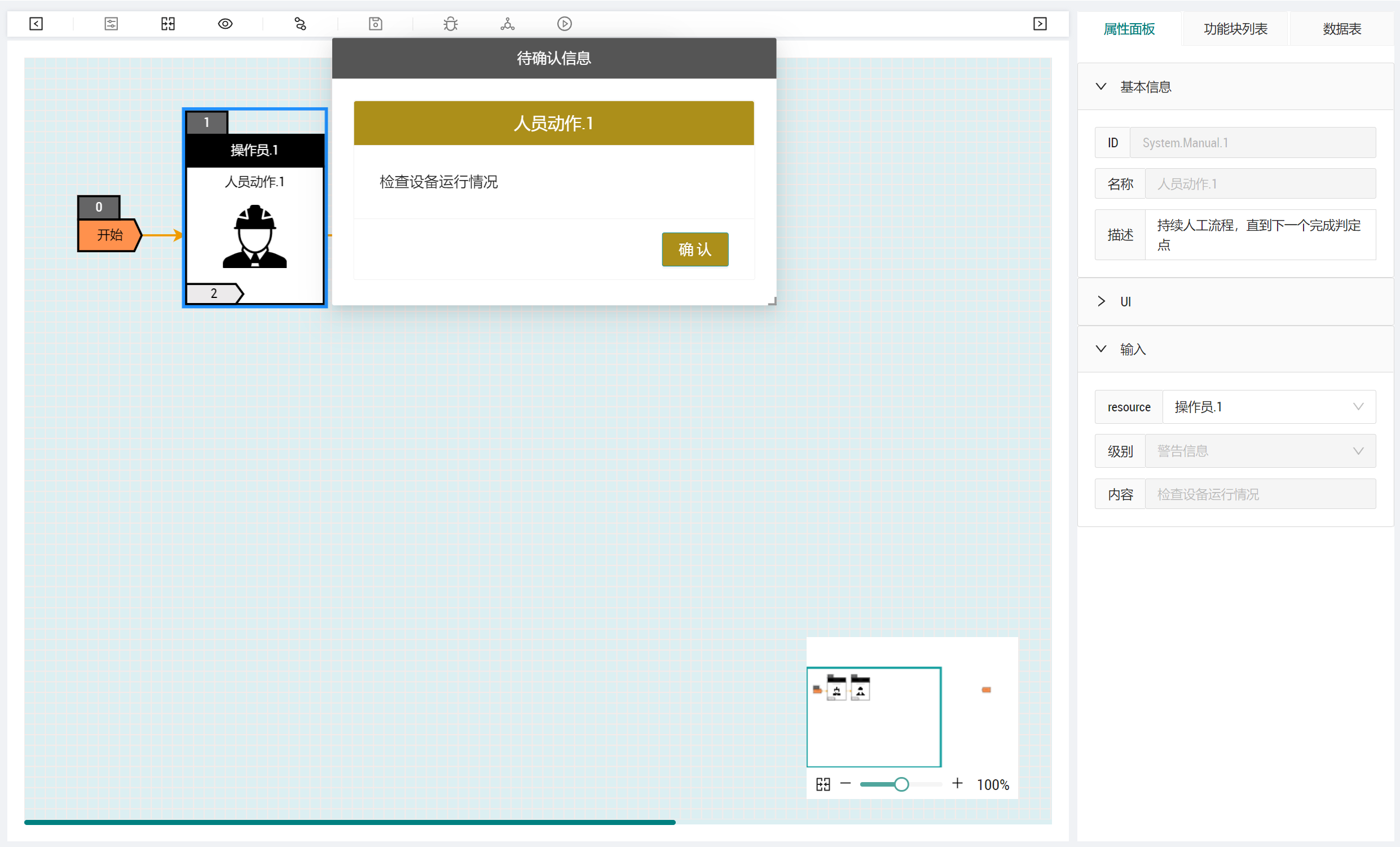1400x847 pixels.
Task: Click the connection route icon in toolbar
Action: coord(300,24)
